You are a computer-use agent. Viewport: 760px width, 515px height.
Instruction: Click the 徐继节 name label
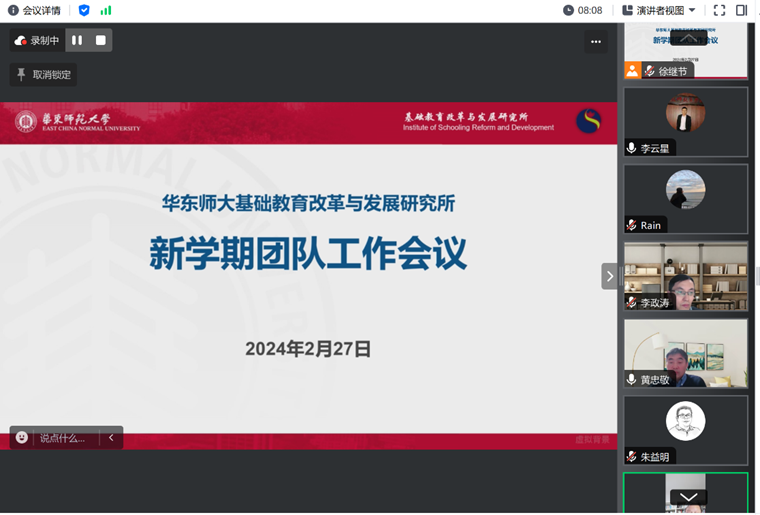pos(673,72)
